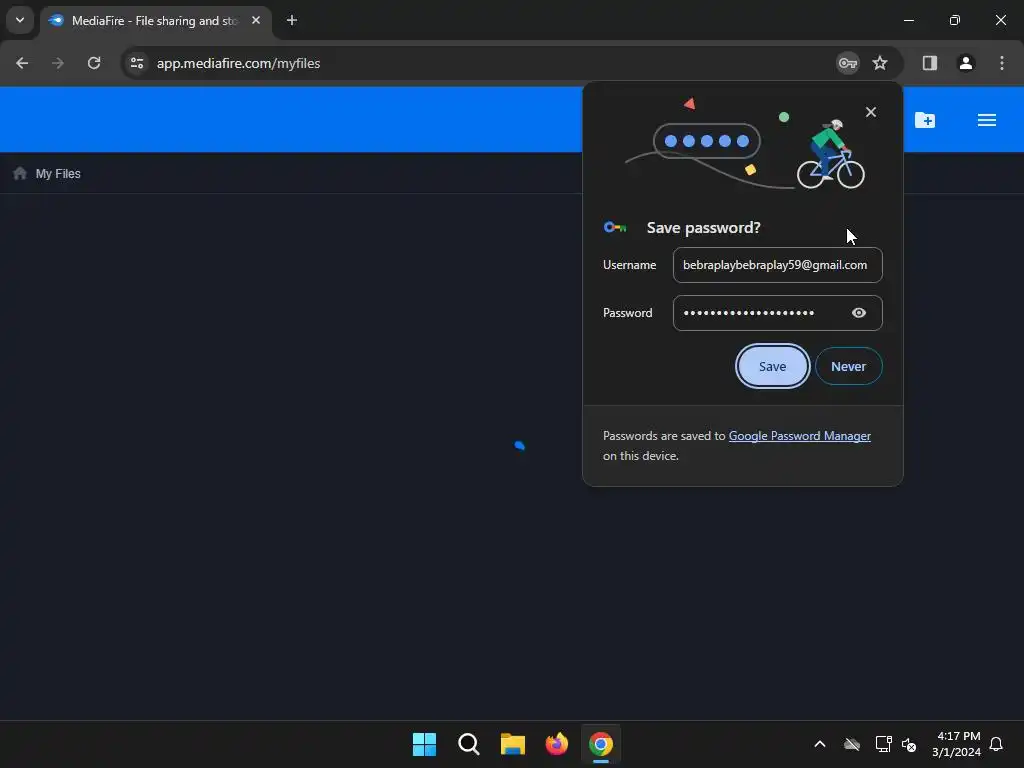
Task: Open File Explorer from taskbar
Action: pos(513,744)
